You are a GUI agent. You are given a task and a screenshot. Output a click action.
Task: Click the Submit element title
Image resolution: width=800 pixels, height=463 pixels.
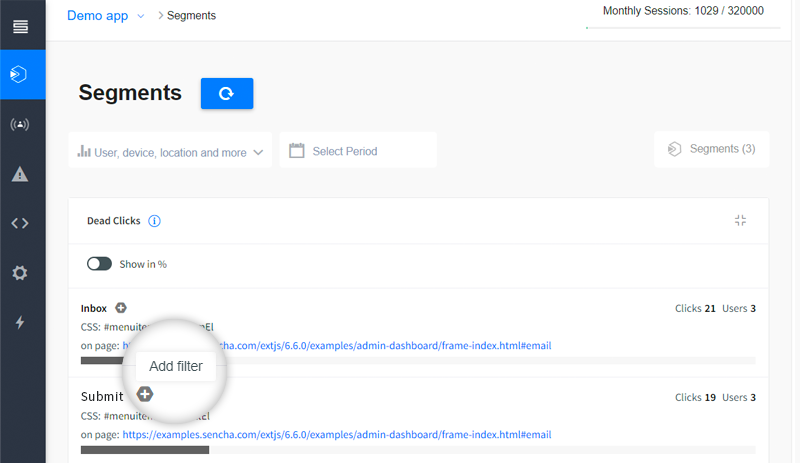coord(102,397)
